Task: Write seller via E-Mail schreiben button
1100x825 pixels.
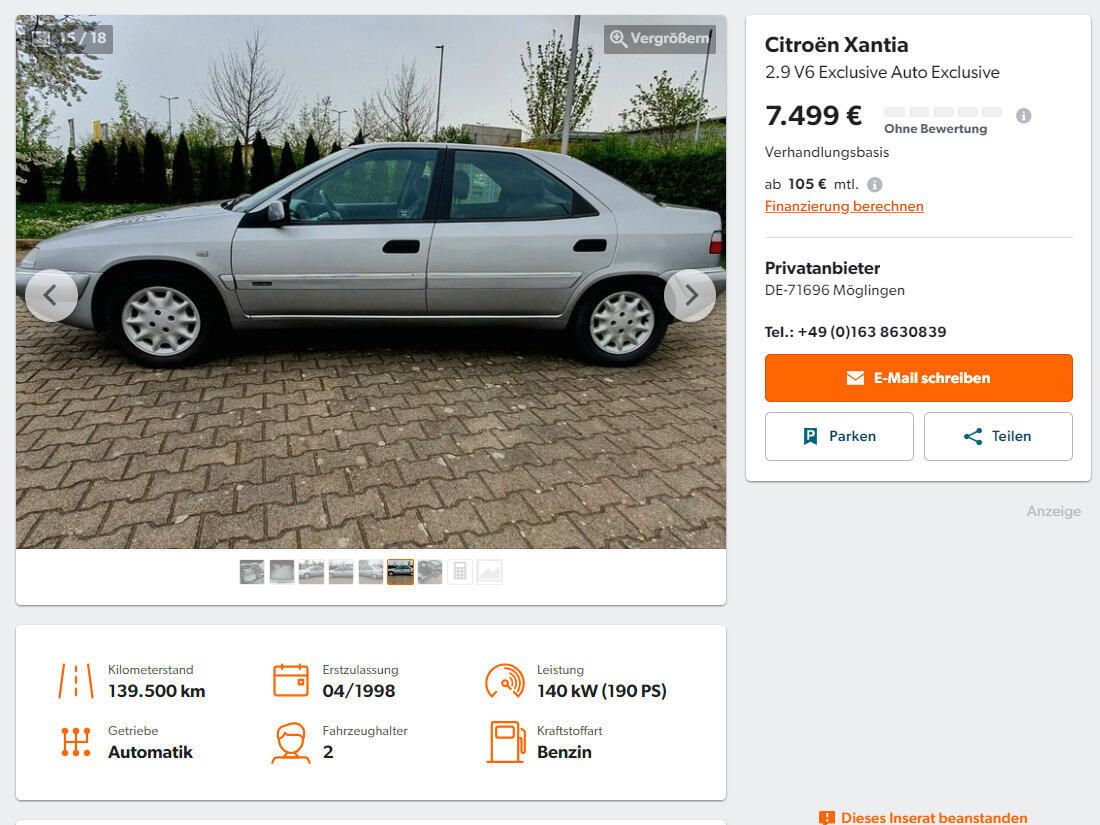Action: (918, 378)
